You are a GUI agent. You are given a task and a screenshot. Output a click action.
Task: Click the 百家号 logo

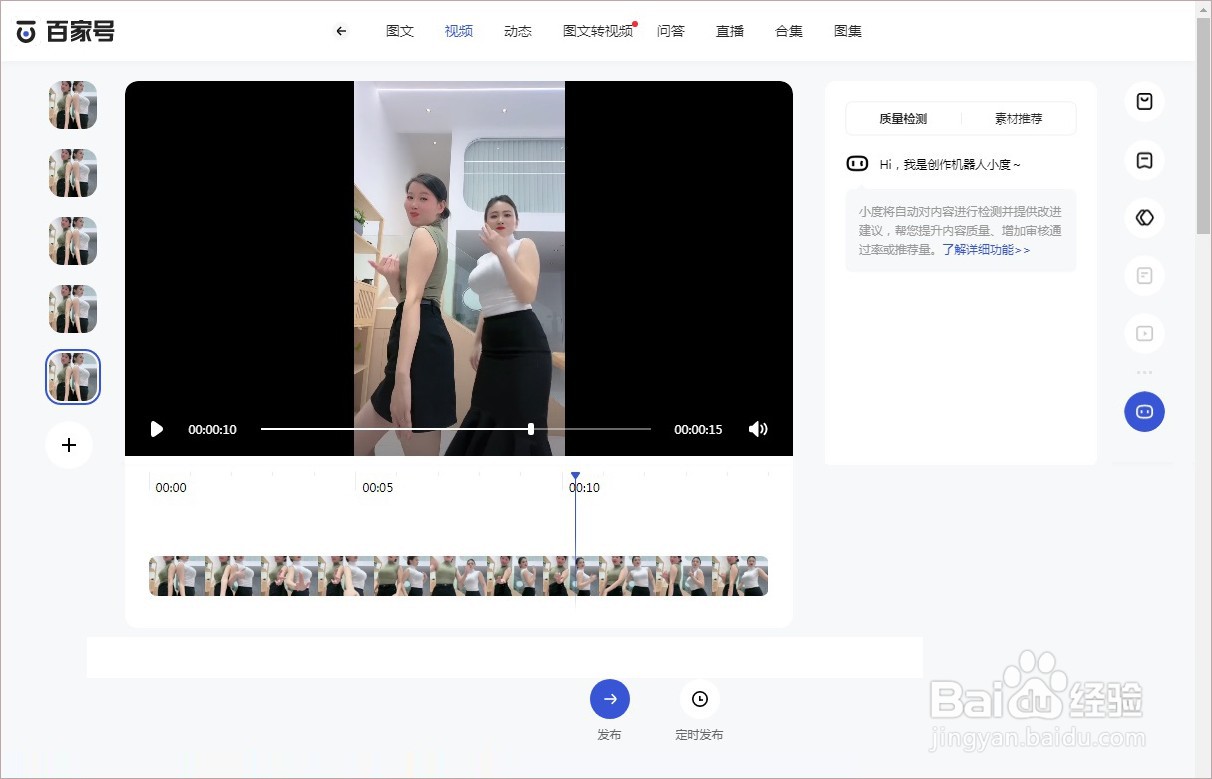click(x=66, y=31)
